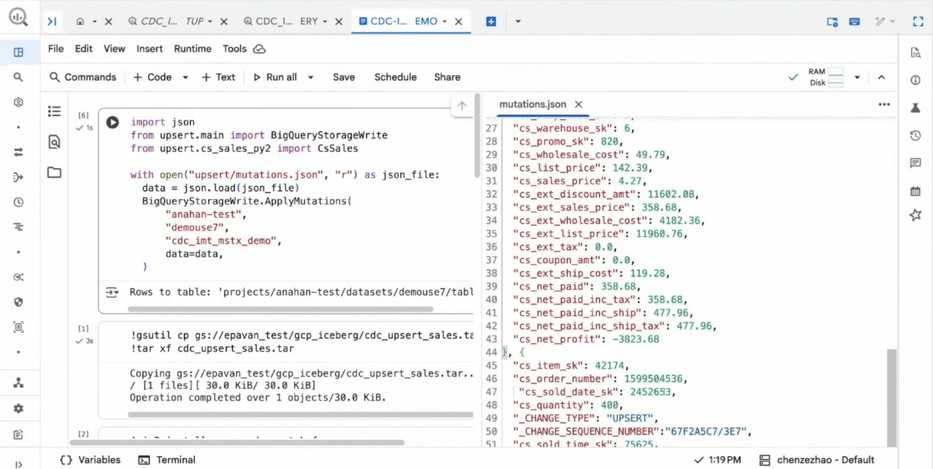This screenshot has height=469, width=933.
Task: Expand the Run all dropdown arrow
Action: 311,77
